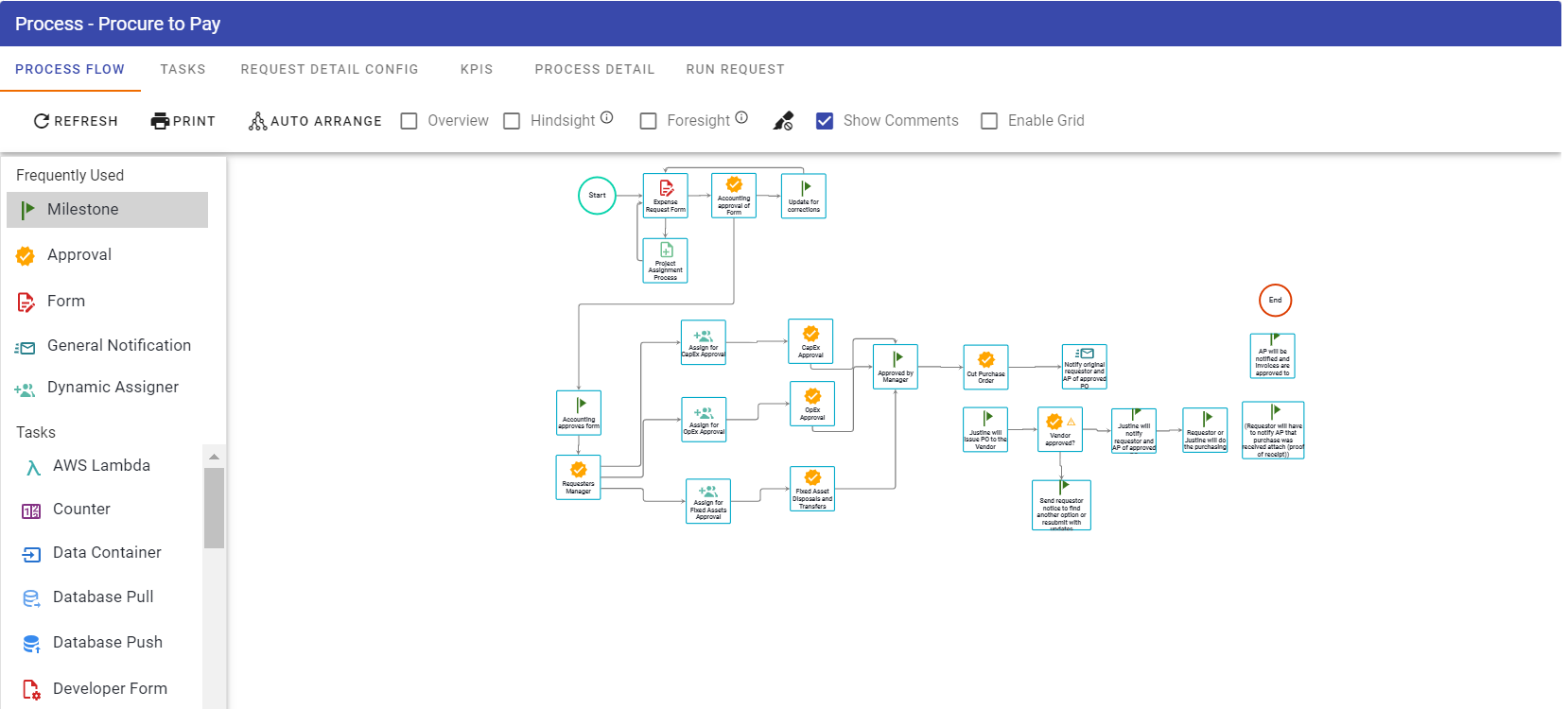Select the Dynamic Assigner icon in sidebar
The height and width of the screenshot is (709, 1568).
pos(26,389)
